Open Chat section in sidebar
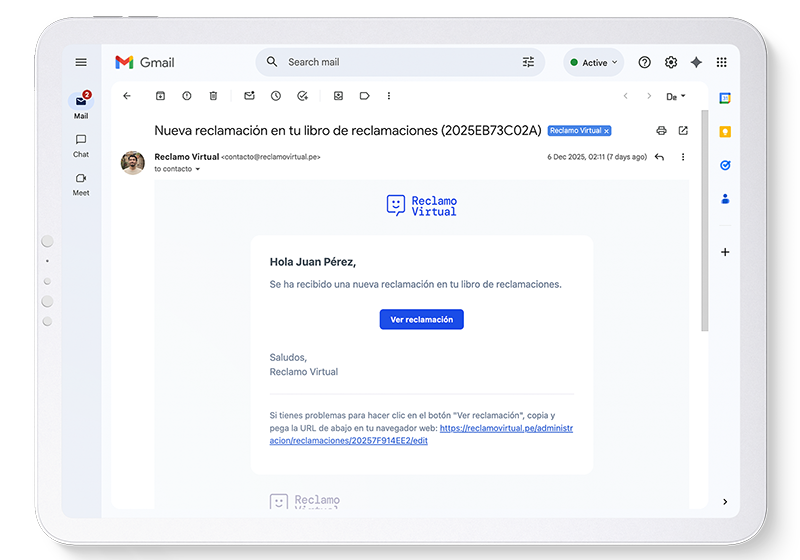This screenshot has height=560, width=800. (81, 146)
